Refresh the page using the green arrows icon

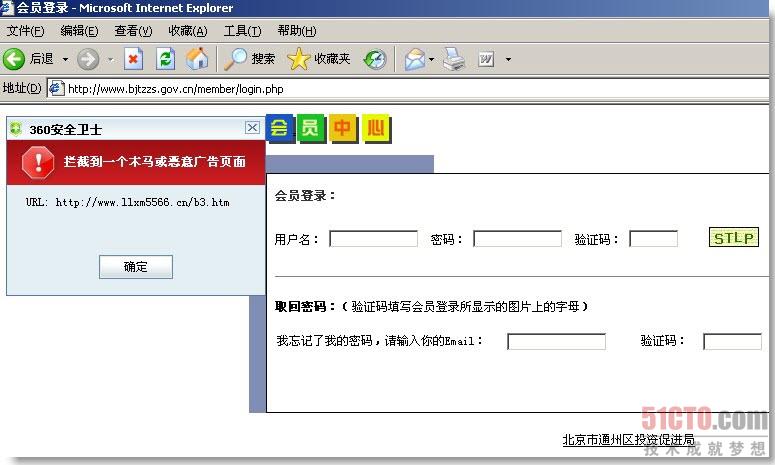(165, 59)
